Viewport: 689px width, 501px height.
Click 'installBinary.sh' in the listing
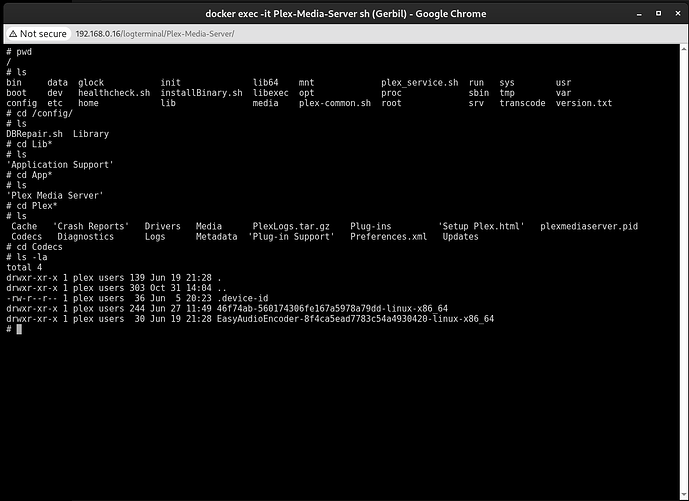click(x=201, y=93)
